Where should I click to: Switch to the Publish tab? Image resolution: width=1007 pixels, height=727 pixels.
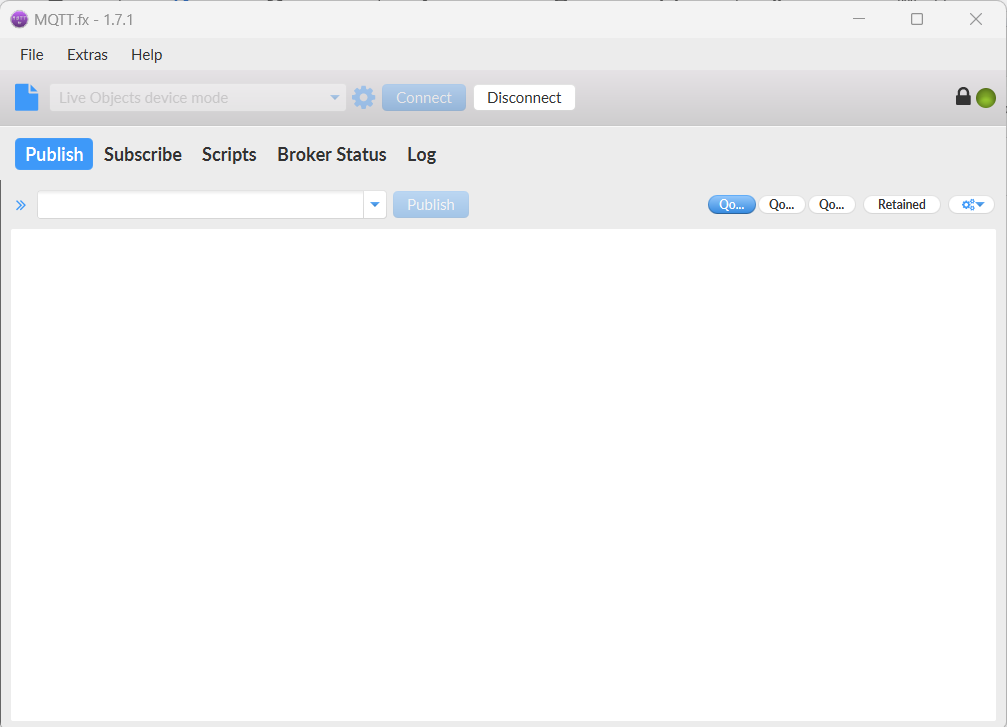54,154
